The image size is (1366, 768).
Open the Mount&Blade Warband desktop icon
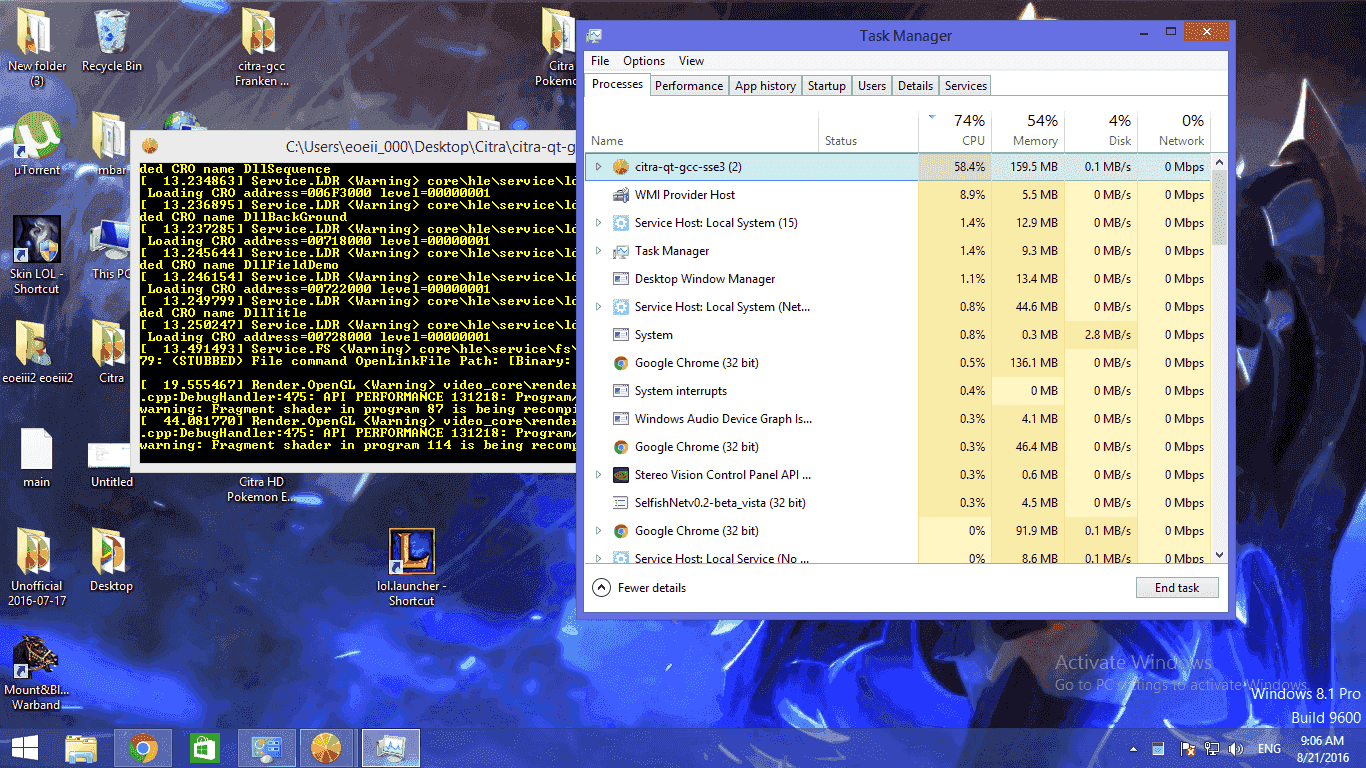[x=37, y=672]
